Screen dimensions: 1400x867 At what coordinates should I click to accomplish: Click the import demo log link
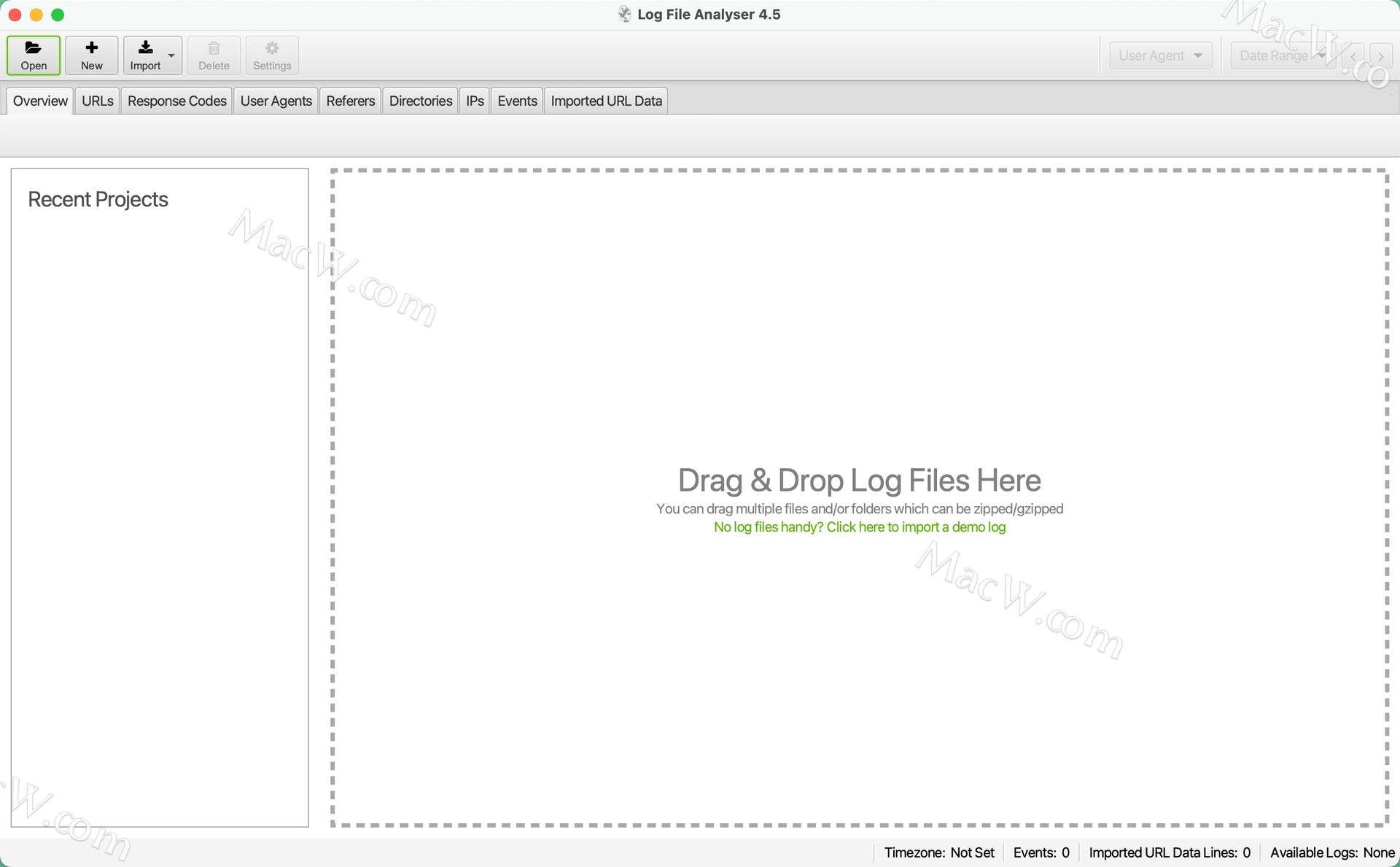tap(859, 527)
